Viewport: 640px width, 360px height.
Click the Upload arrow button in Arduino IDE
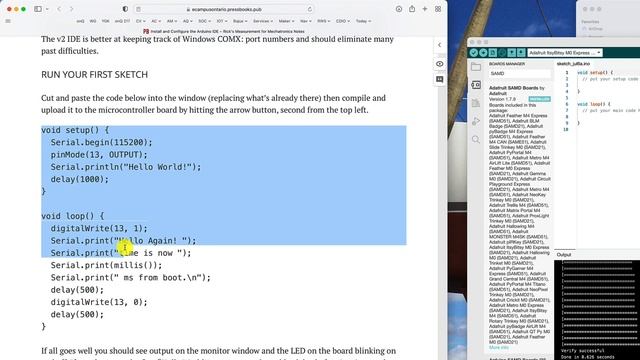(x=483, y=53)
